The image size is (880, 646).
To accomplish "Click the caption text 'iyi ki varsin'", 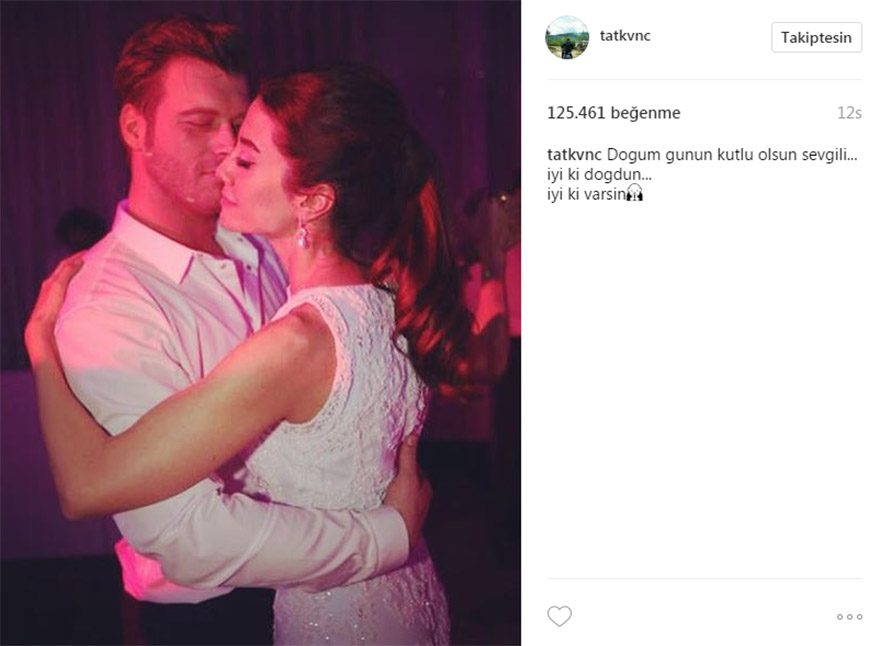I will click(x=586, y=194).
